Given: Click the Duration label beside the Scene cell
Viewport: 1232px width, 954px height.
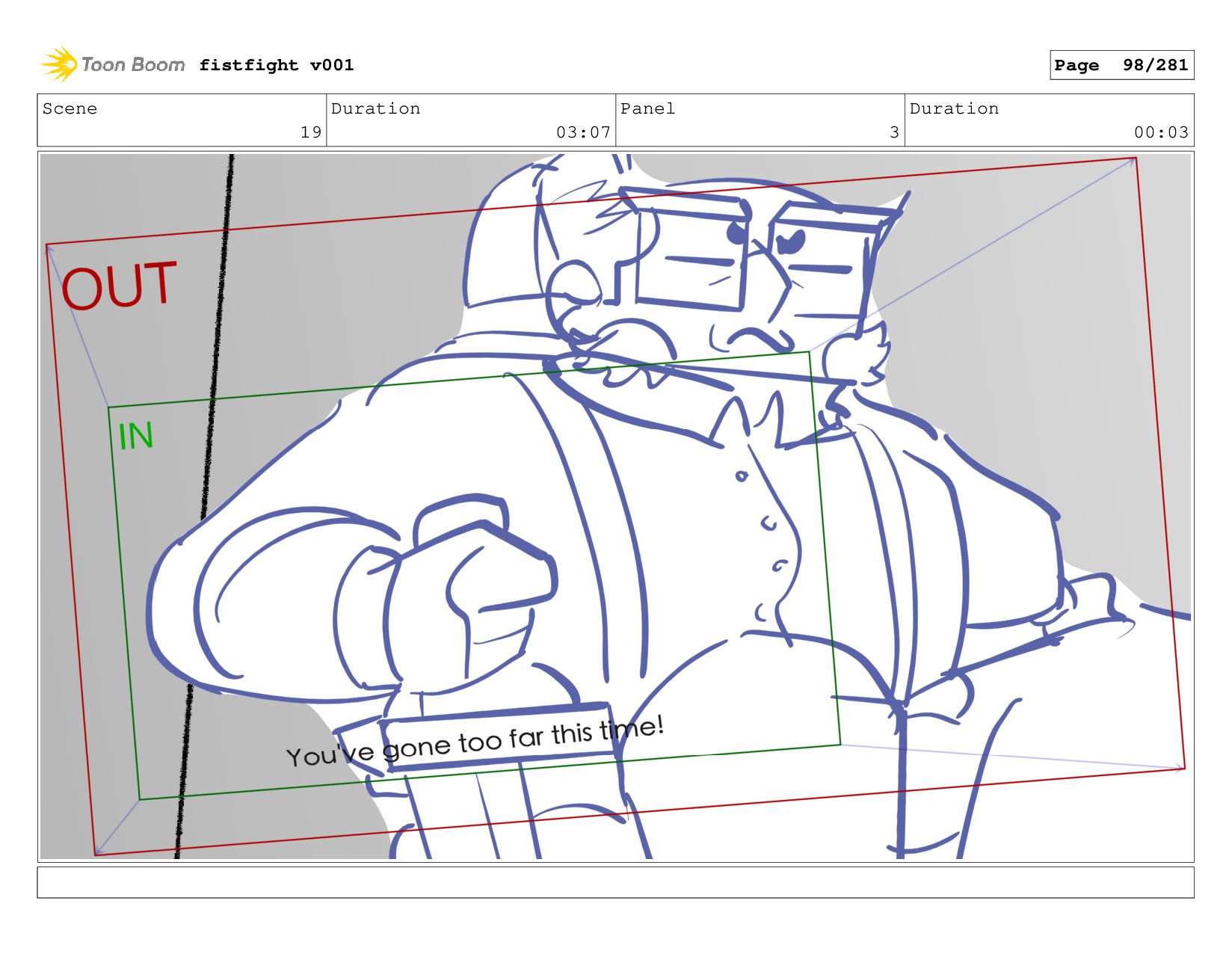Looking at the screenshot, I should [x=375, y=108].
